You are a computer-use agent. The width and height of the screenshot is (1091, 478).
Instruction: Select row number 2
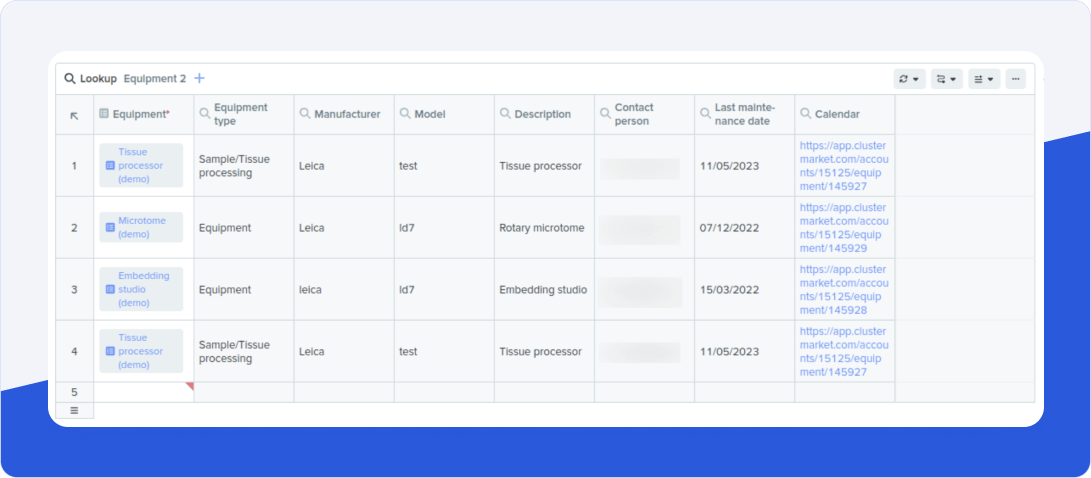point(74,228)
